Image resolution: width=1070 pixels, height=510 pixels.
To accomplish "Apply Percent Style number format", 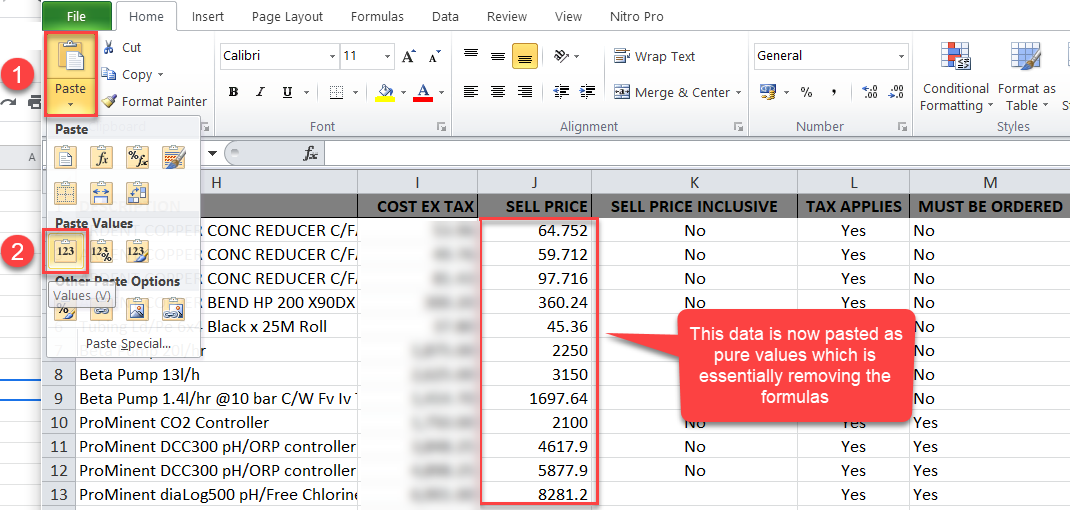I will (806, 92).
